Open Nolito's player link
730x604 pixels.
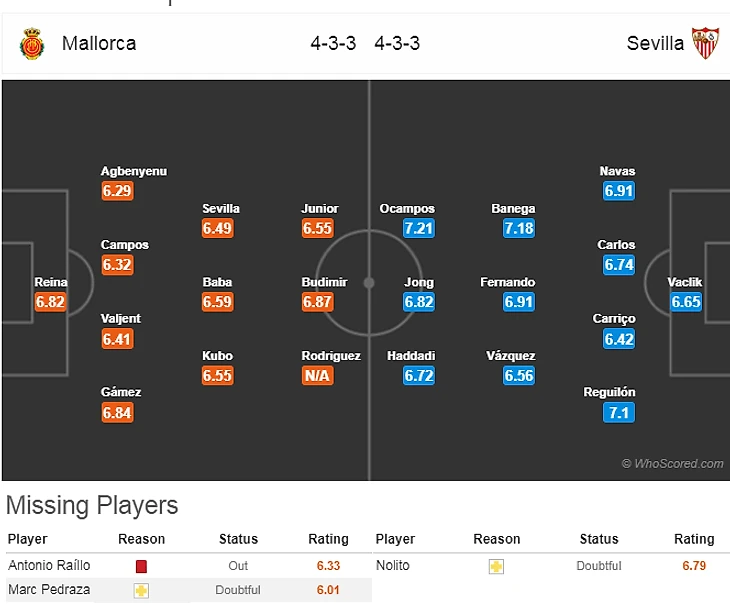[x=393, y=566]
